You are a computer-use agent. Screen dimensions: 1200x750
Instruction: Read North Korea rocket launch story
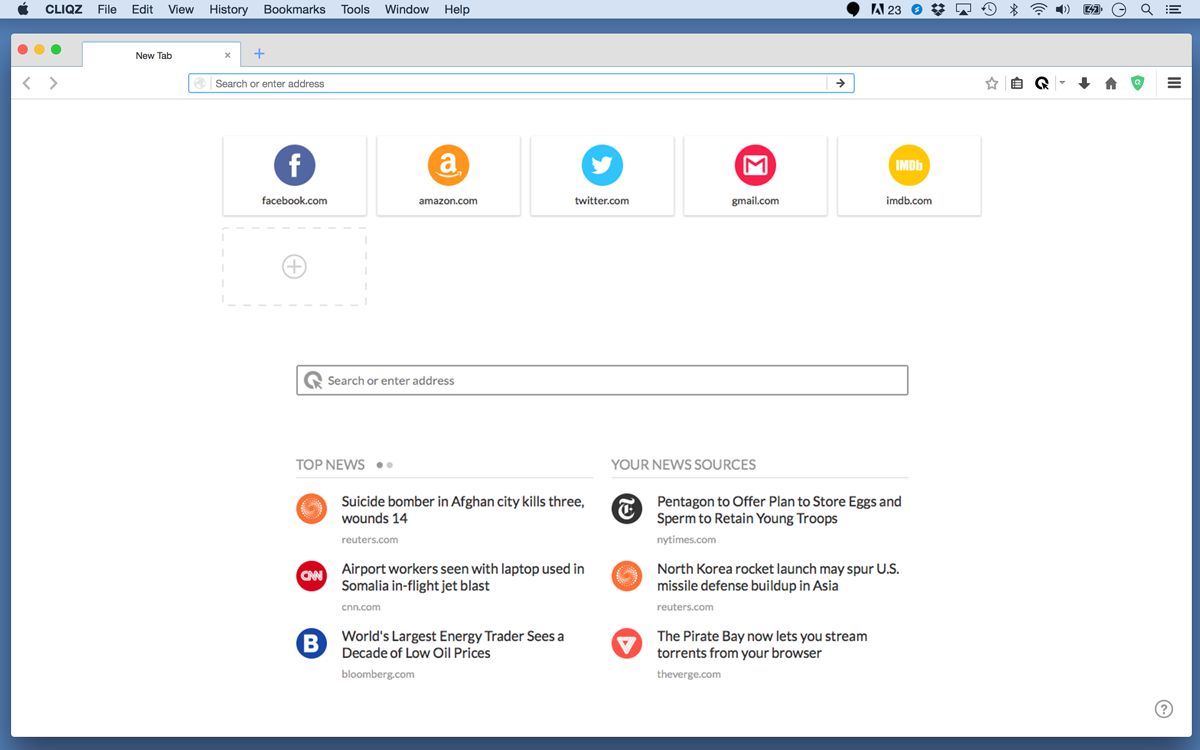click(x=778, y=577)
